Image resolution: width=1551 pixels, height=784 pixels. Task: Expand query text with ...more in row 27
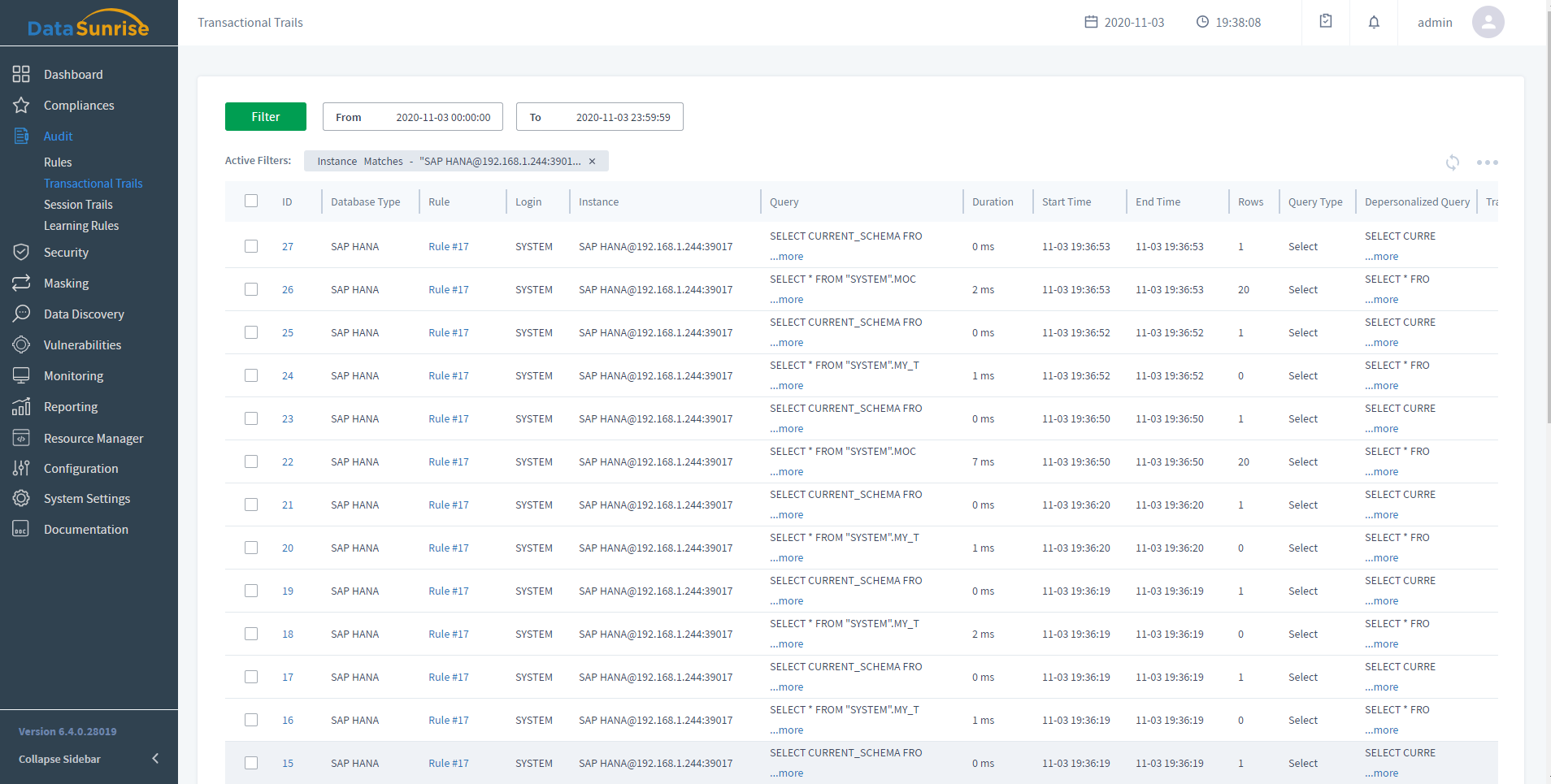787,257
